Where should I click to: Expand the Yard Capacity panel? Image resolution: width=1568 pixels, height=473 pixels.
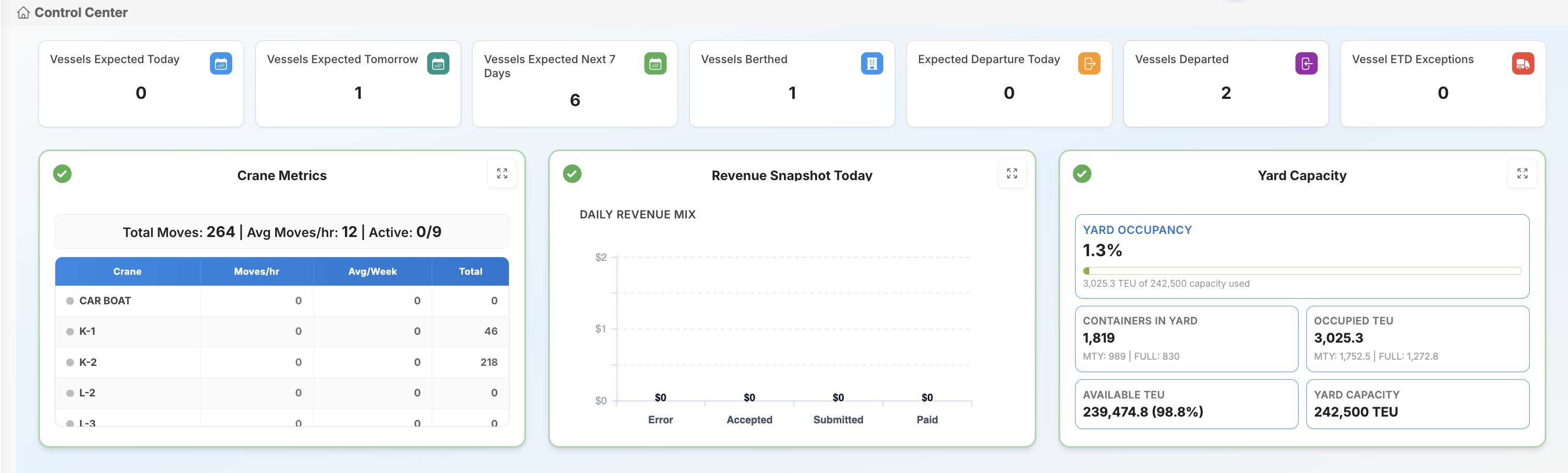click(x=1522, y=173)
